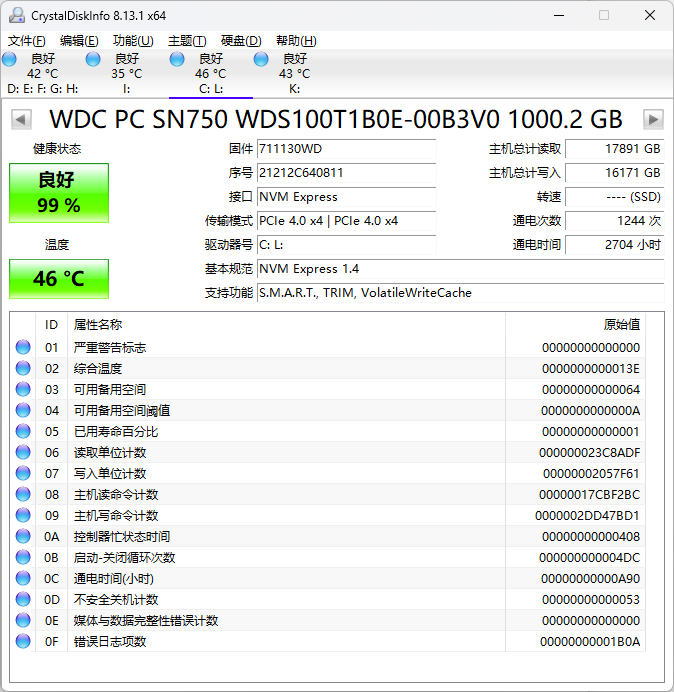Click the drive letter field C: L:
Image resolution: width=674 pixels, height=692 pixels.
[346, 244]
